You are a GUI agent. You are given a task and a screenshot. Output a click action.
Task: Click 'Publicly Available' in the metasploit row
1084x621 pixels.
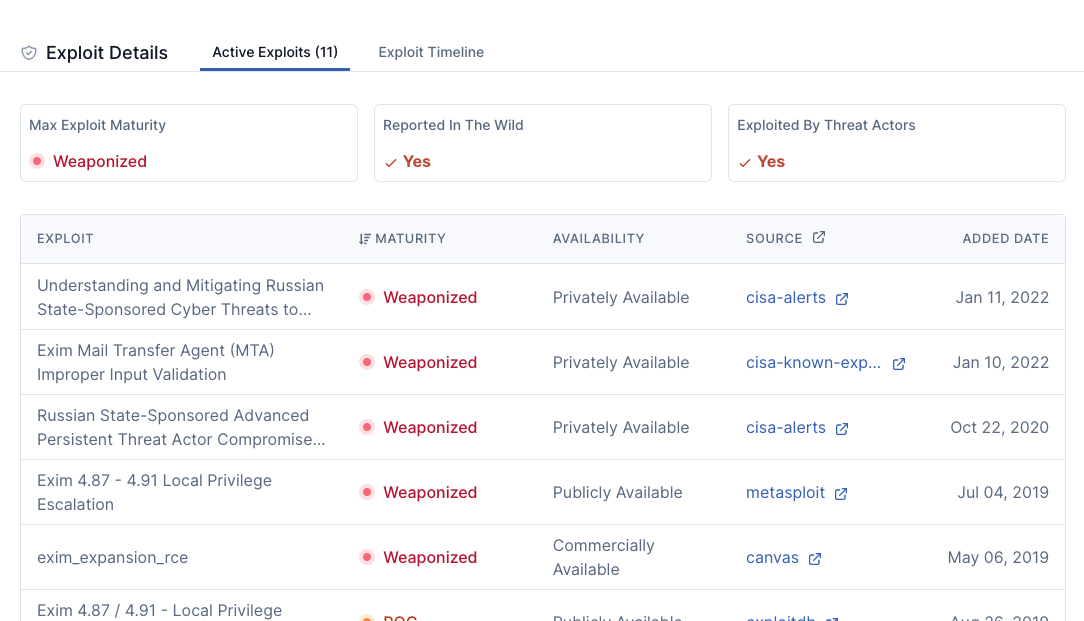pos(617,492)
